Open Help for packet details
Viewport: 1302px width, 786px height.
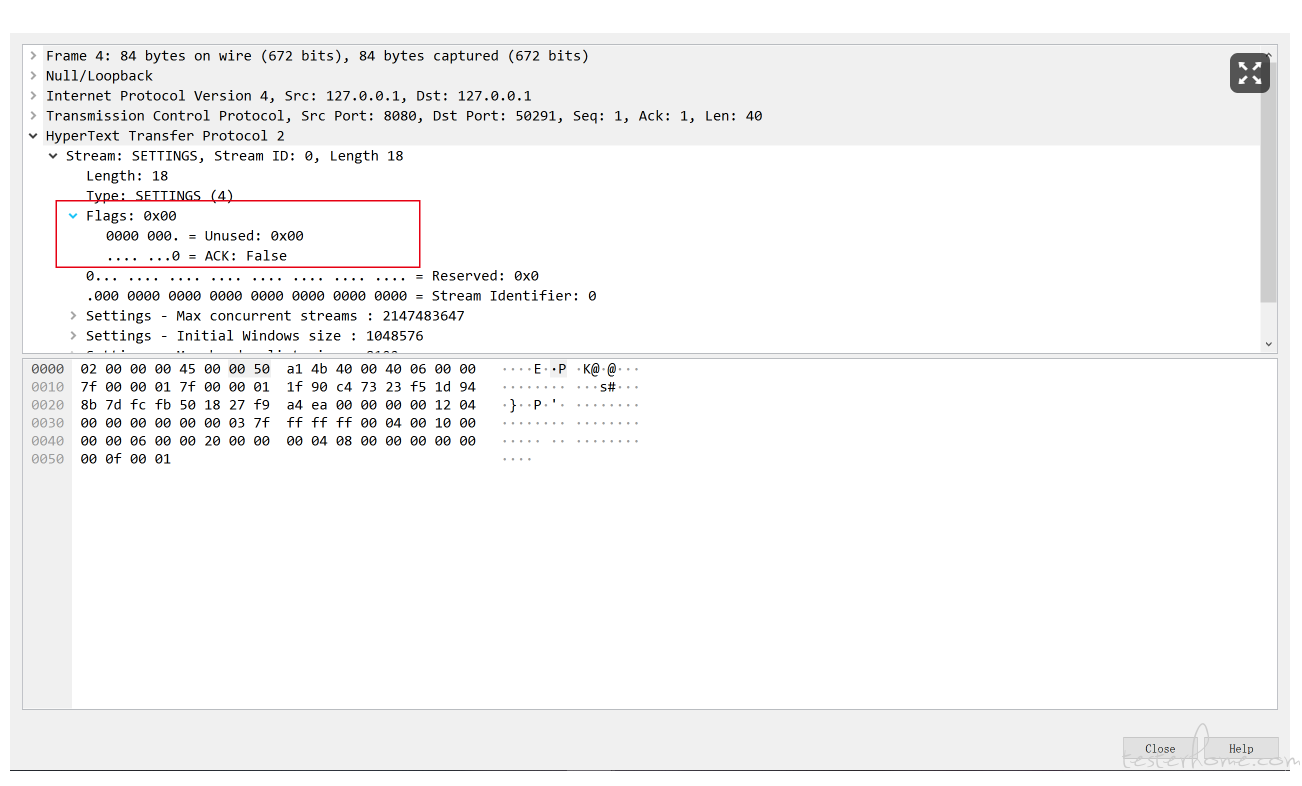(1240, 748)
